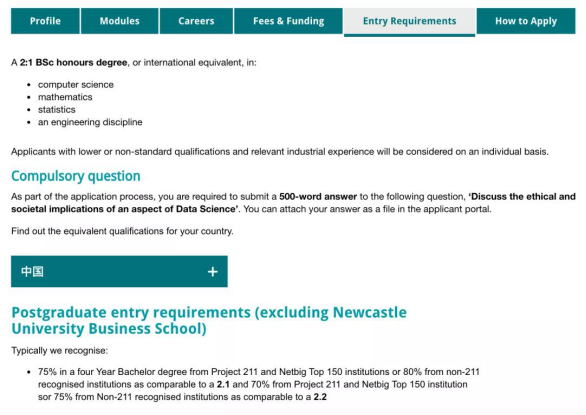The image size is (586, 415).
Task: Click the bold '2:1 BSc honours degree' text
Action: (x=74, y=62)
